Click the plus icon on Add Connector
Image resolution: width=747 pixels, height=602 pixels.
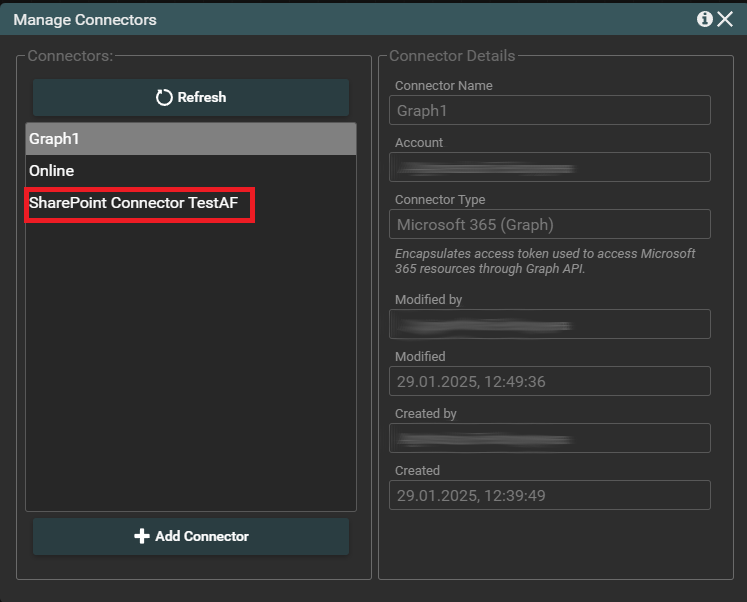click(142, 537)
